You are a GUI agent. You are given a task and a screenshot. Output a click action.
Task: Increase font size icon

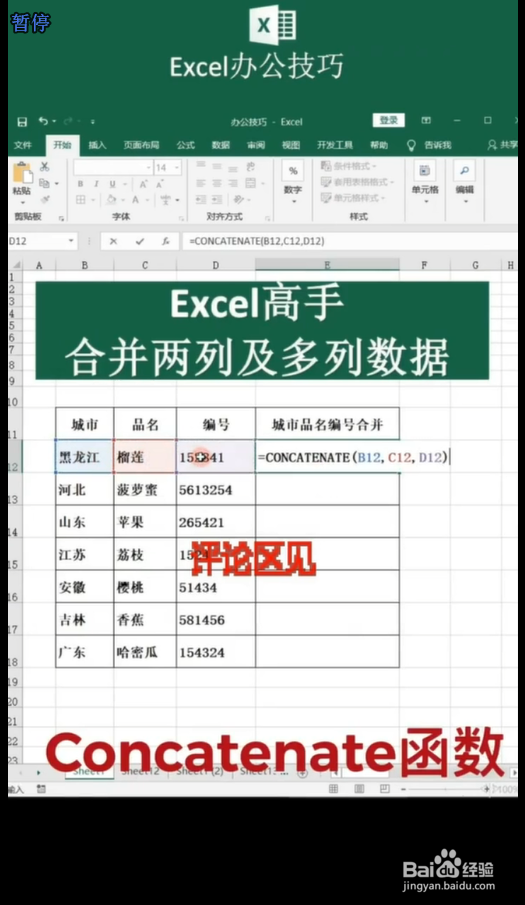[143, 184]
